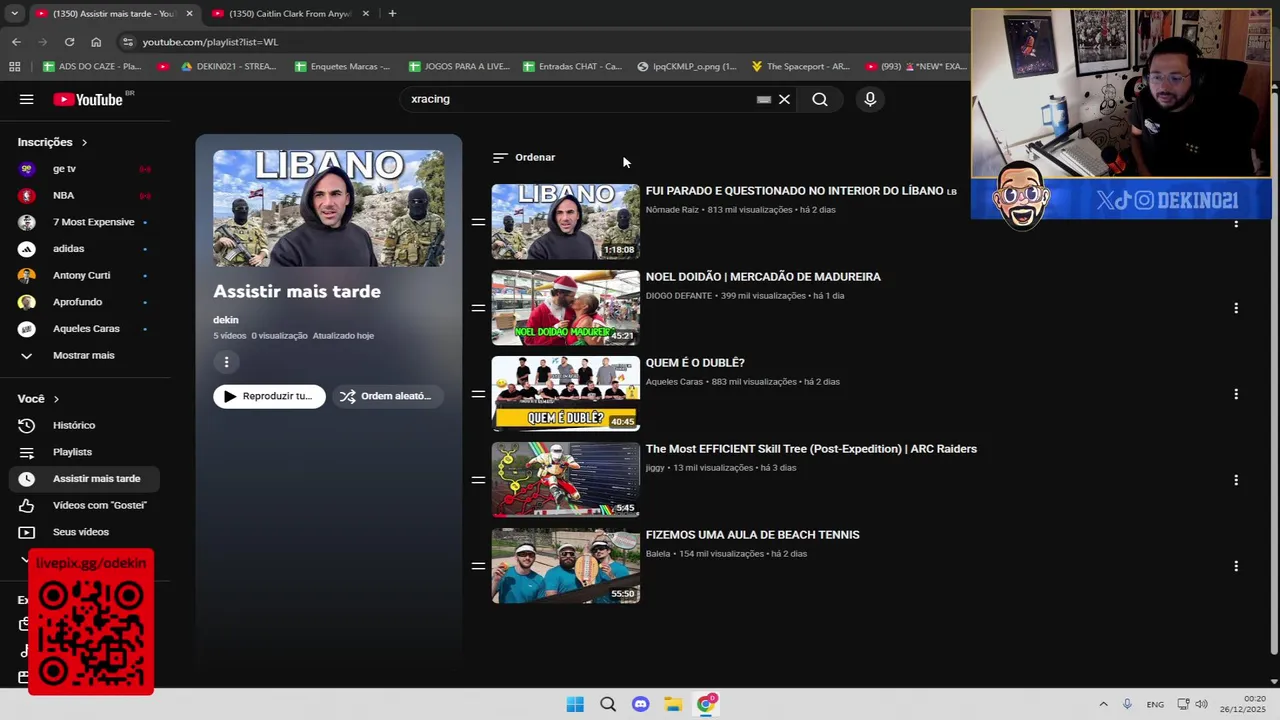Open Aprofundo subscription channel
Screen dimensions: 1280x720
tap(84, 302)
